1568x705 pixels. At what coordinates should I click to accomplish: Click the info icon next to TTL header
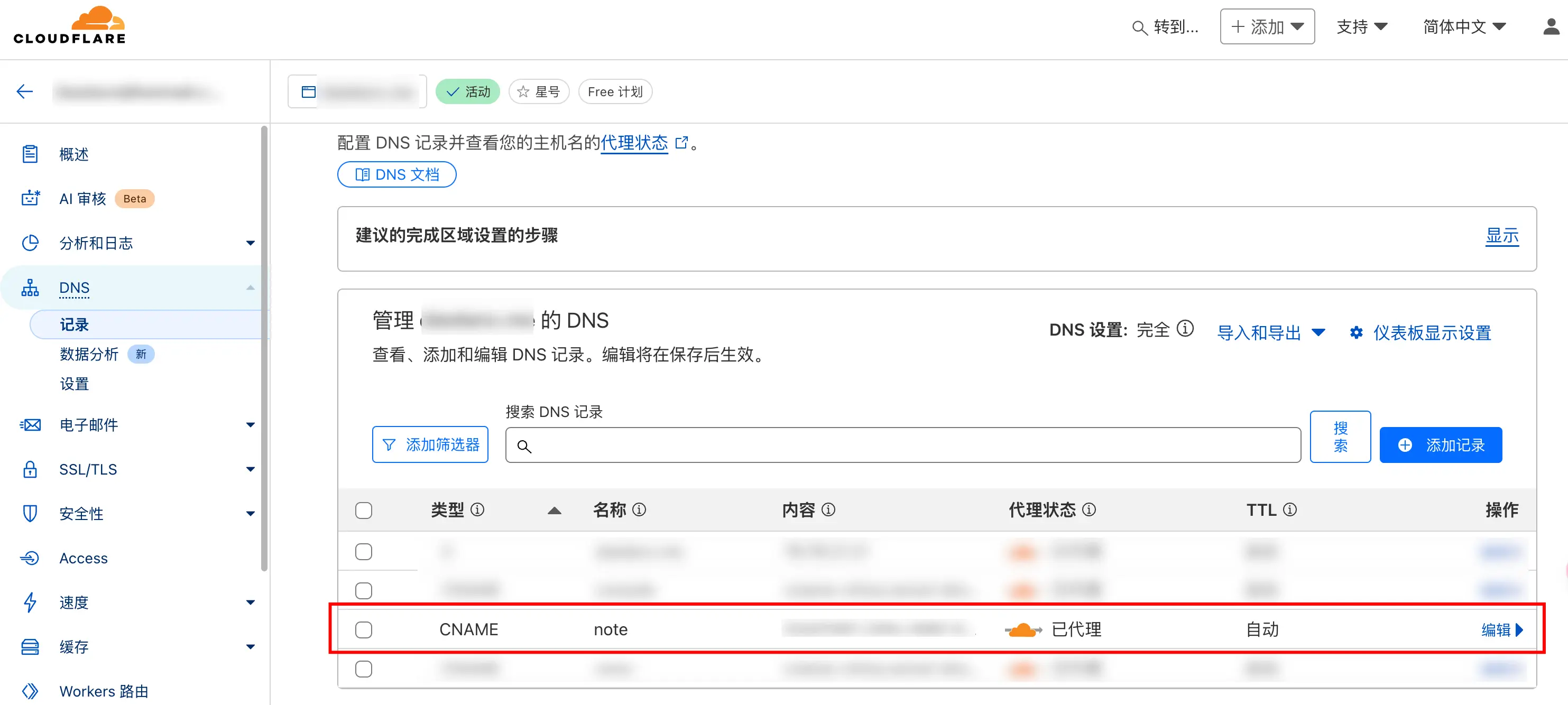1290,510
